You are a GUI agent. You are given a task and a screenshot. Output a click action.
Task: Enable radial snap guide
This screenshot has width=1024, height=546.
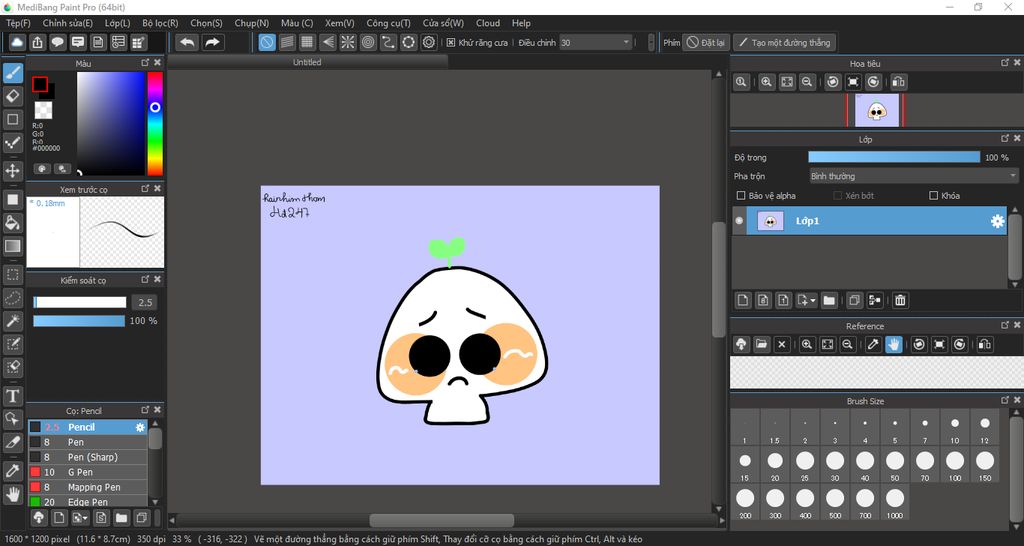[348, 42]
